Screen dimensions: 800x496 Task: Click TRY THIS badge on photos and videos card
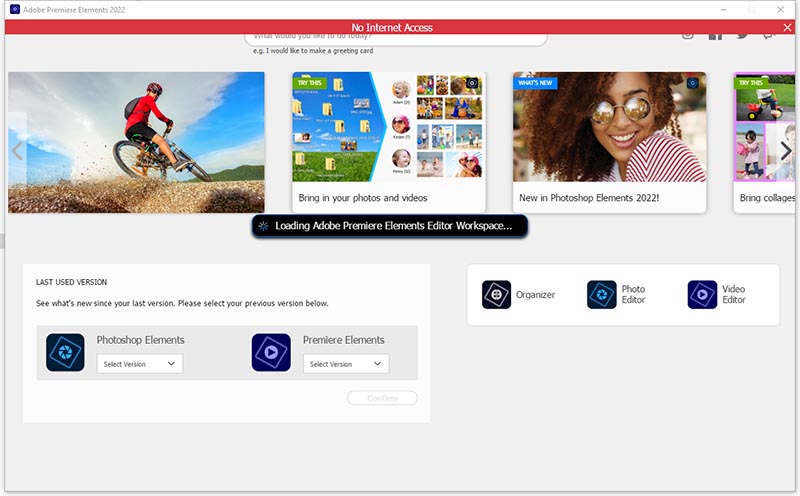pyautogui.click(x=309, y=83)
